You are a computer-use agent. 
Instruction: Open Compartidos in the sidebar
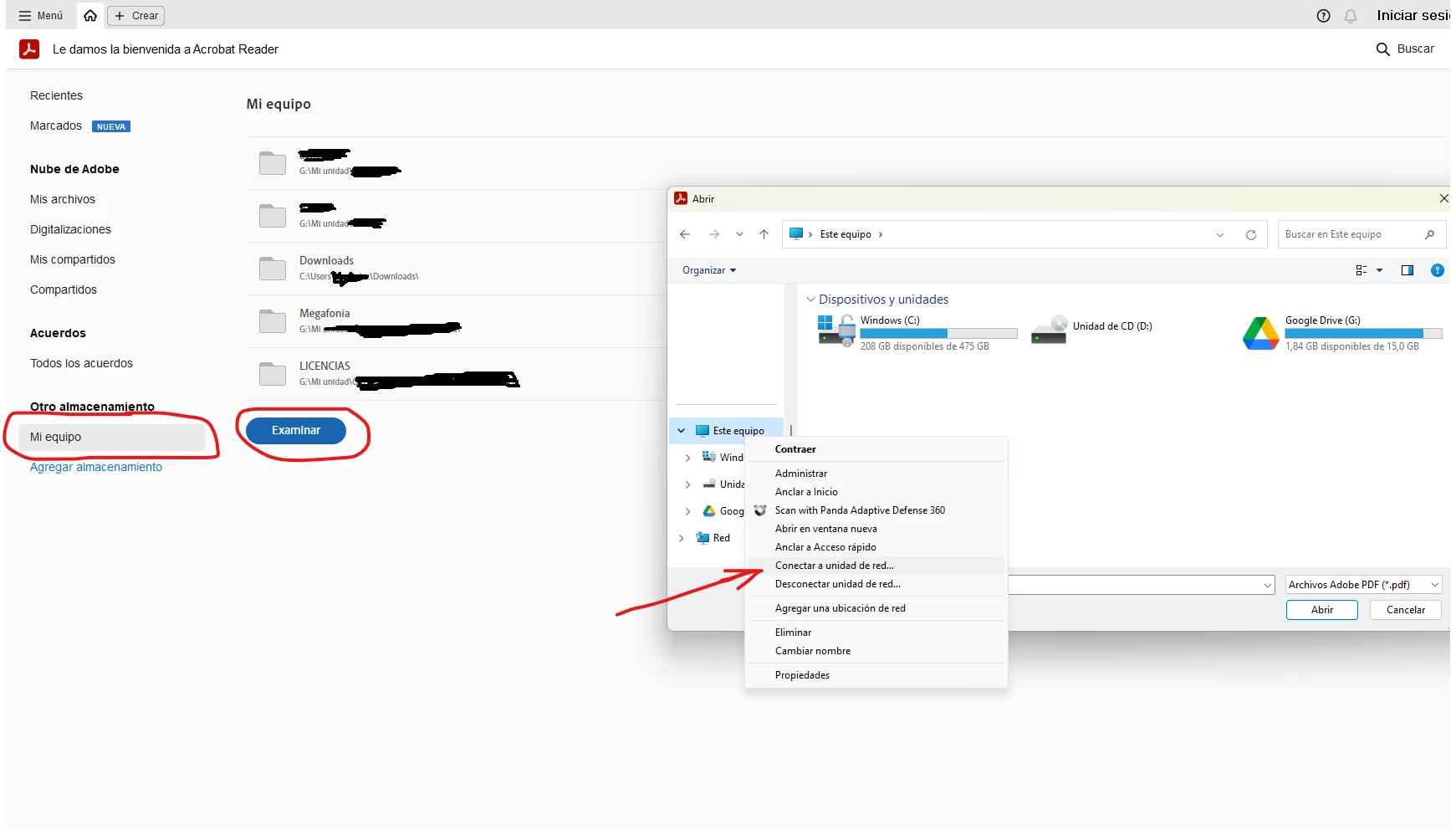(x=64, y=289)
